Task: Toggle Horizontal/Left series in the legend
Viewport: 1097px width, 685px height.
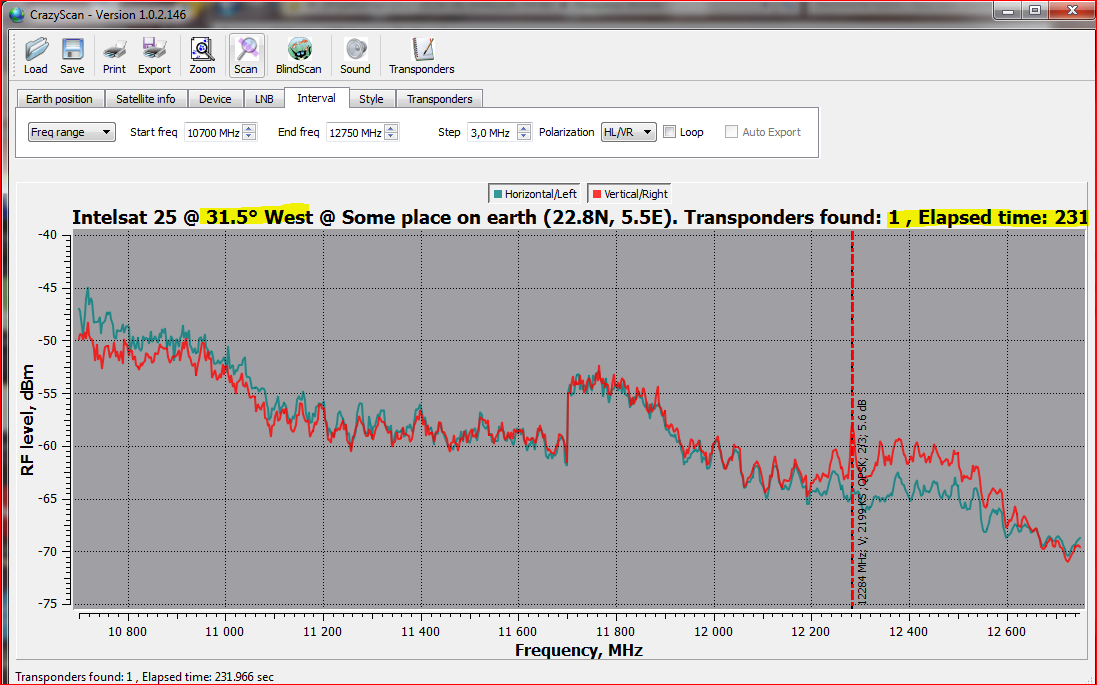Action: (x=534, y=194)
